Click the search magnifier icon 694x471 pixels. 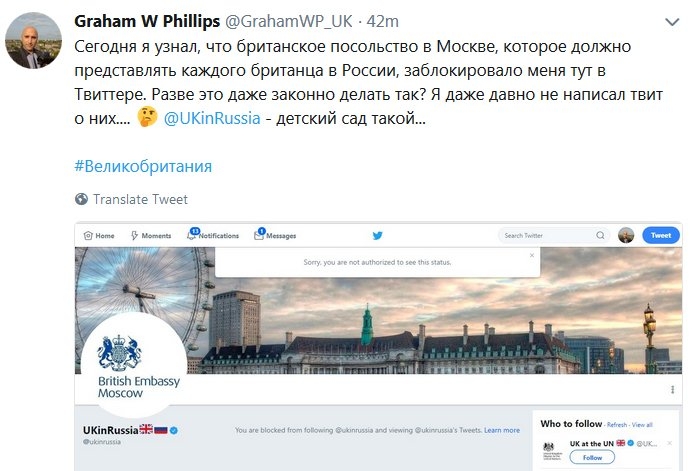(x=600, y=235)
